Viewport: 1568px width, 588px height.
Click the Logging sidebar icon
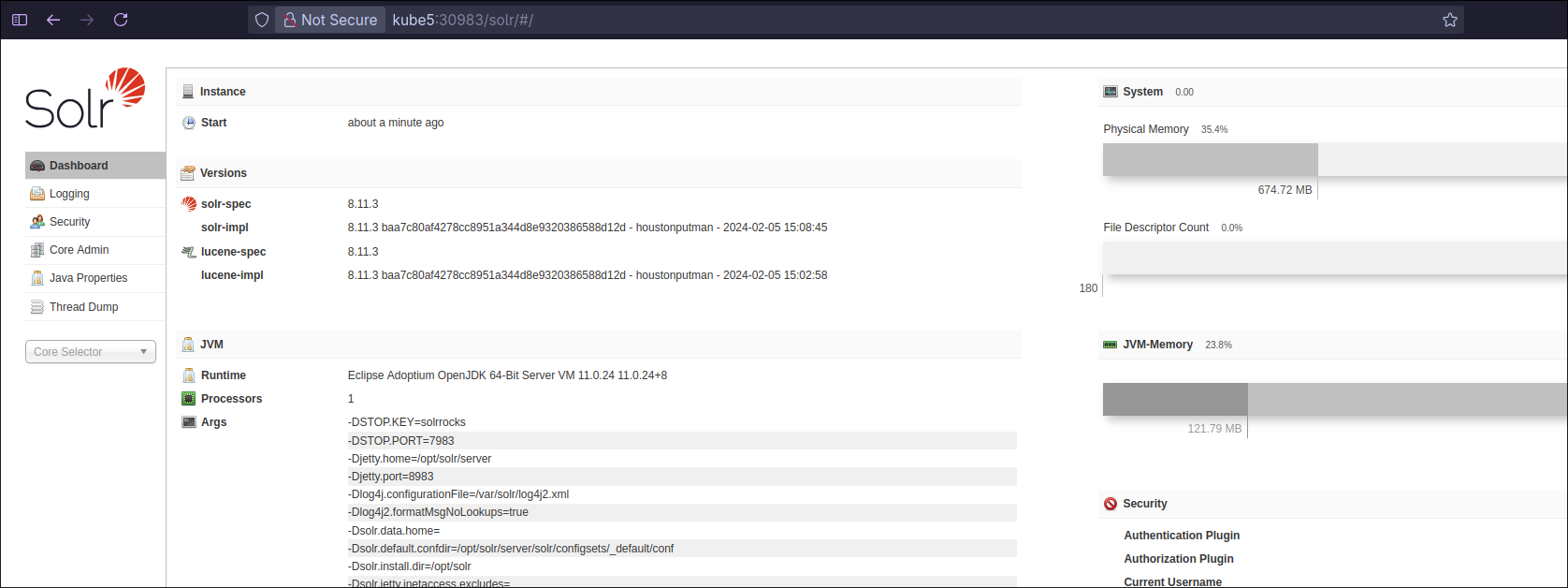tap(37, 194)
